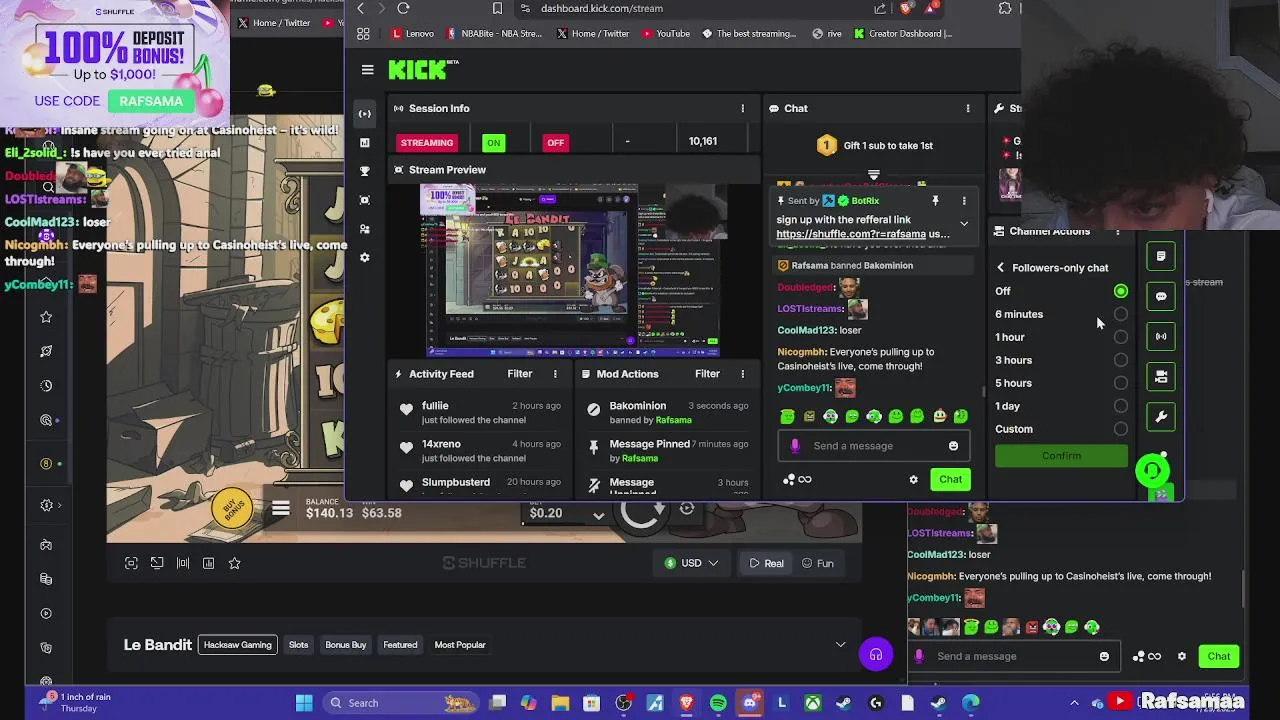1280x720 pixels.
Task: Expand the pinned BotRix message chevron
Action: pyautogui.click(x=964, y=224)
